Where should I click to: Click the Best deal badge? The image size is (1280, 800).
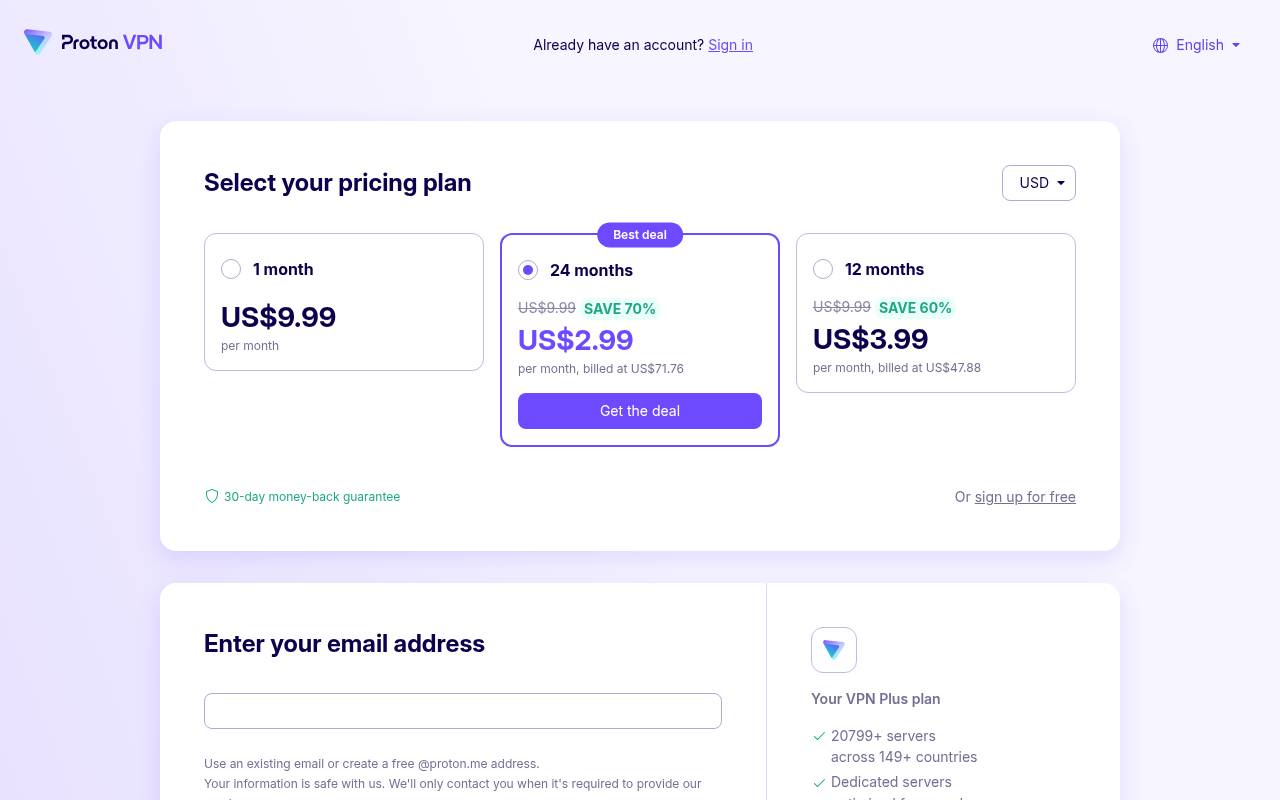click(x=640, y=235)
